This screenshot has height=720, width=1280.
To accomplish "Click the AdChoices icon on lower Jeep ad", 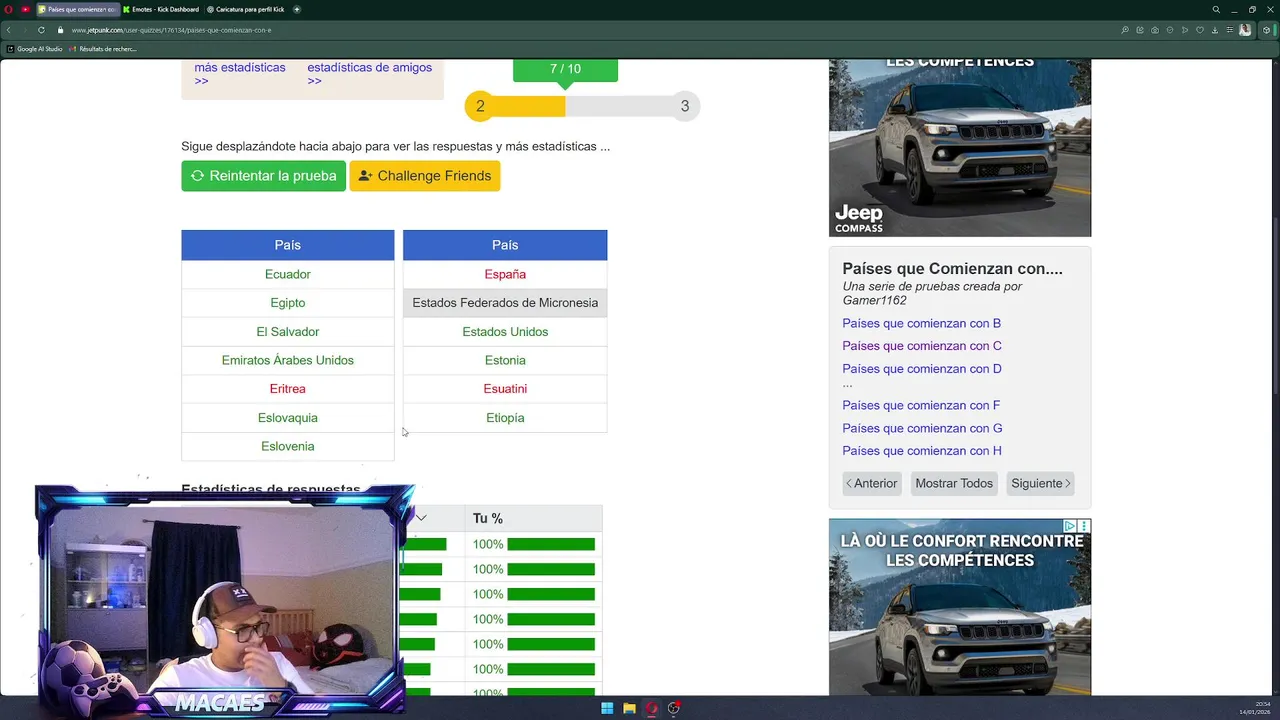I will coord(1069,526).
